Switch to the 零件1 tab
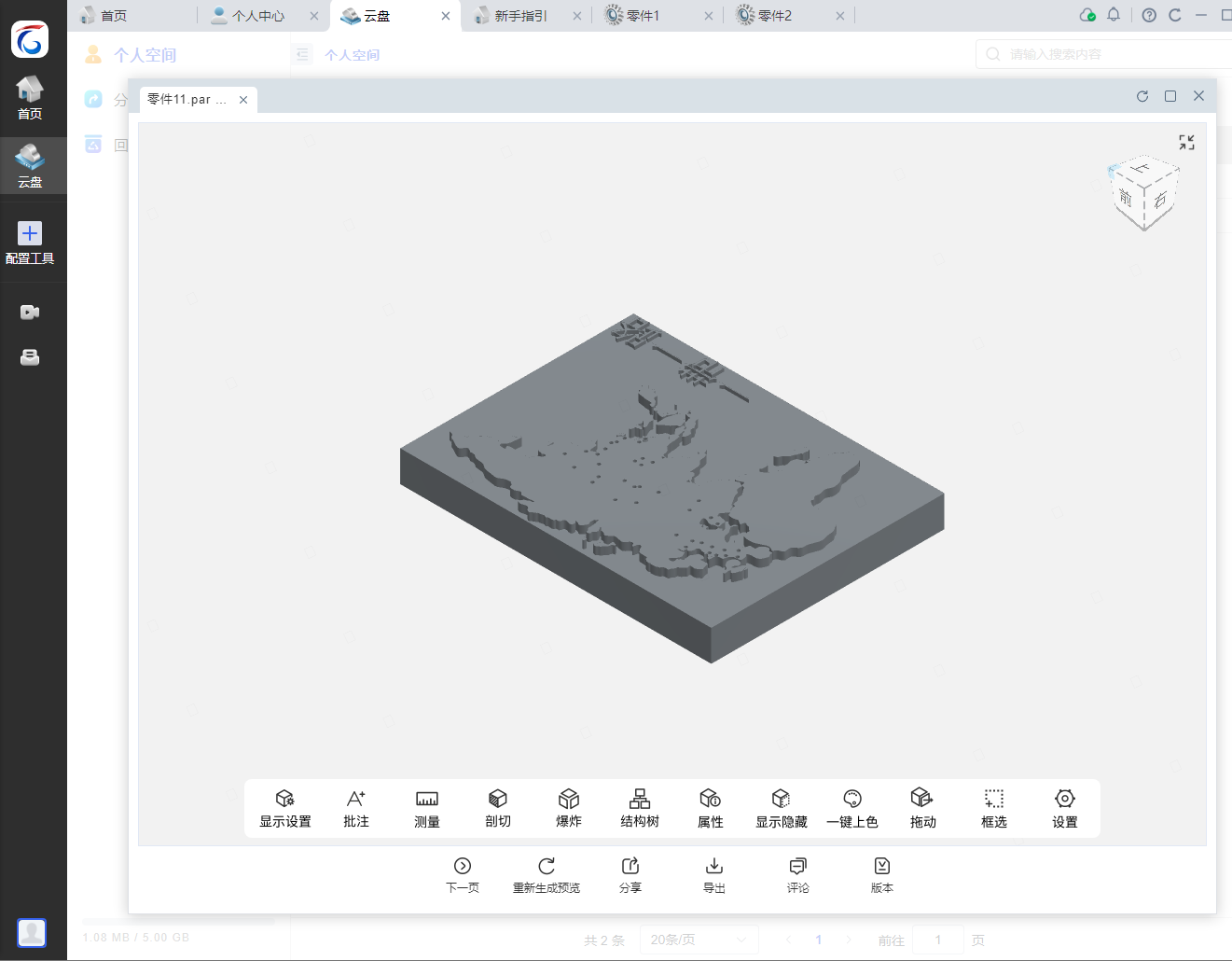Screen dimensions: 1232x961 [643, 16]
